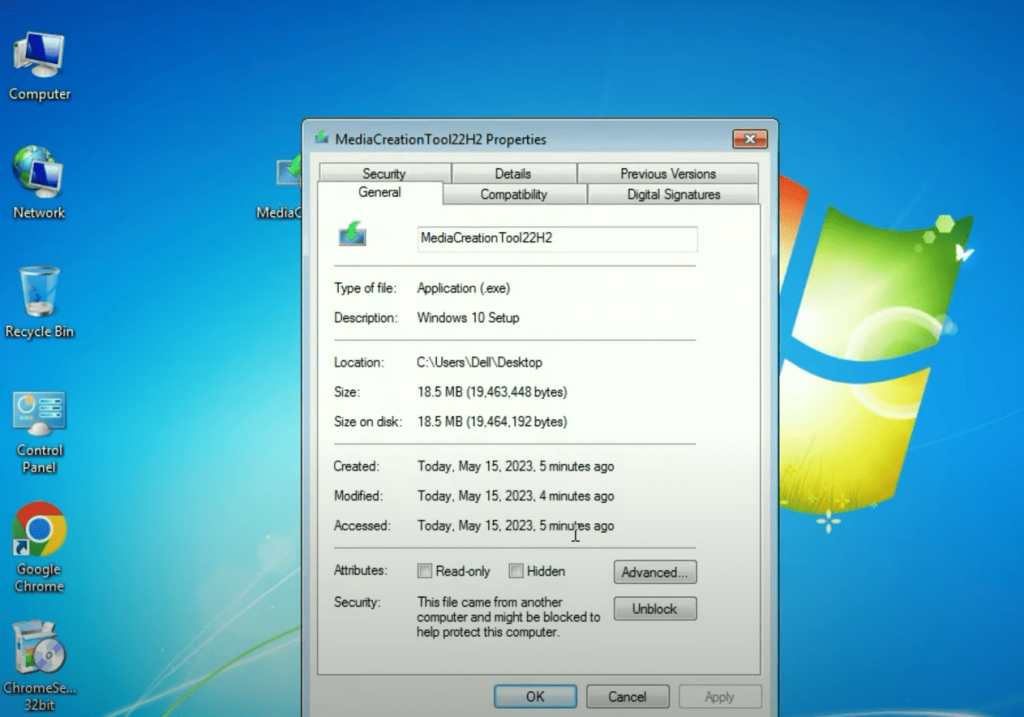The height and width of the screenshot is (717, 1024).
Task: Check the Hidden attribute checkbox
Action: (515, 571)
